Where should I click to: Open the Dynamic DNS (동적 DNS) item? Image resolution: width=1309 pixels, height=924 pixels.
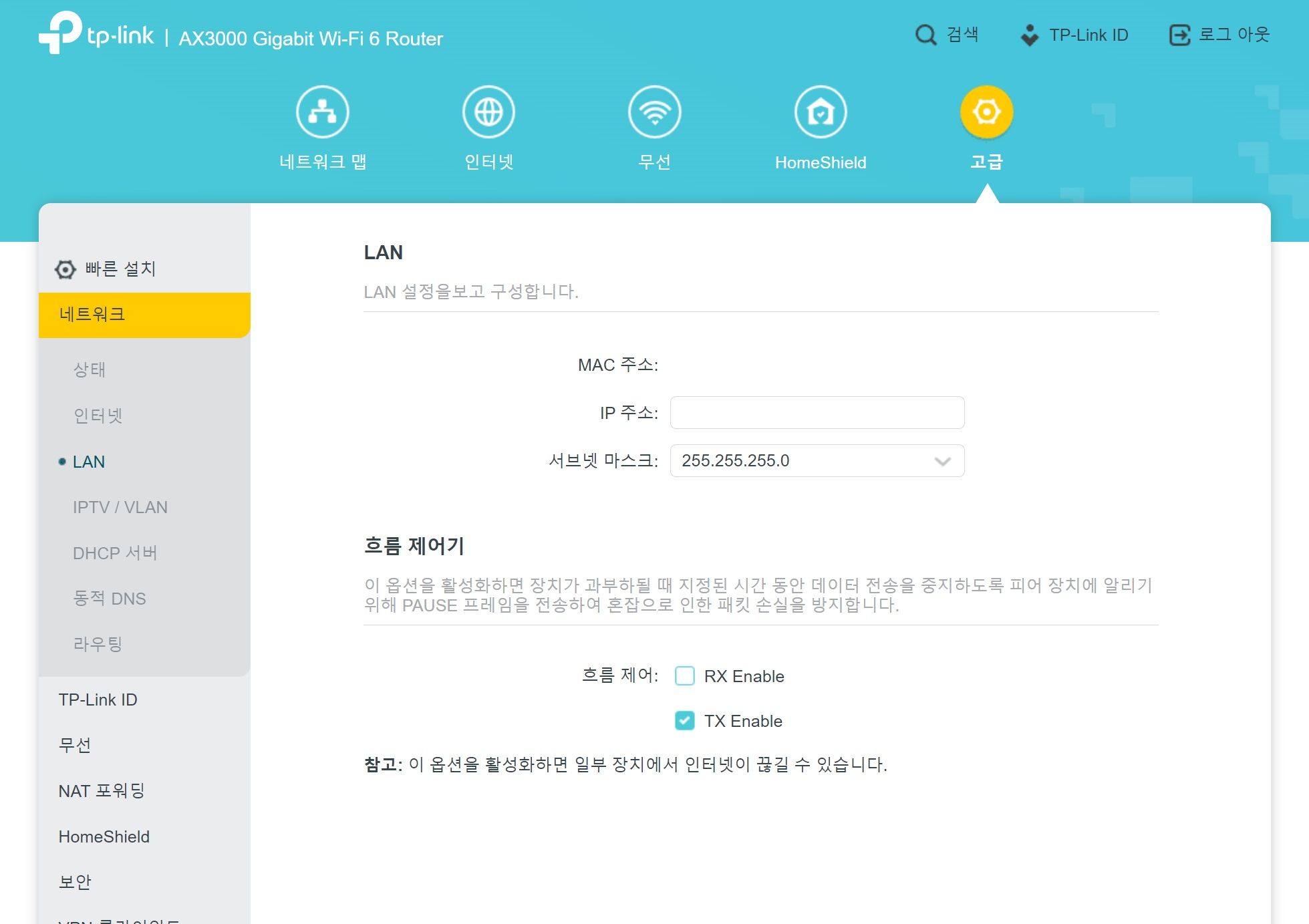(110, 599)
